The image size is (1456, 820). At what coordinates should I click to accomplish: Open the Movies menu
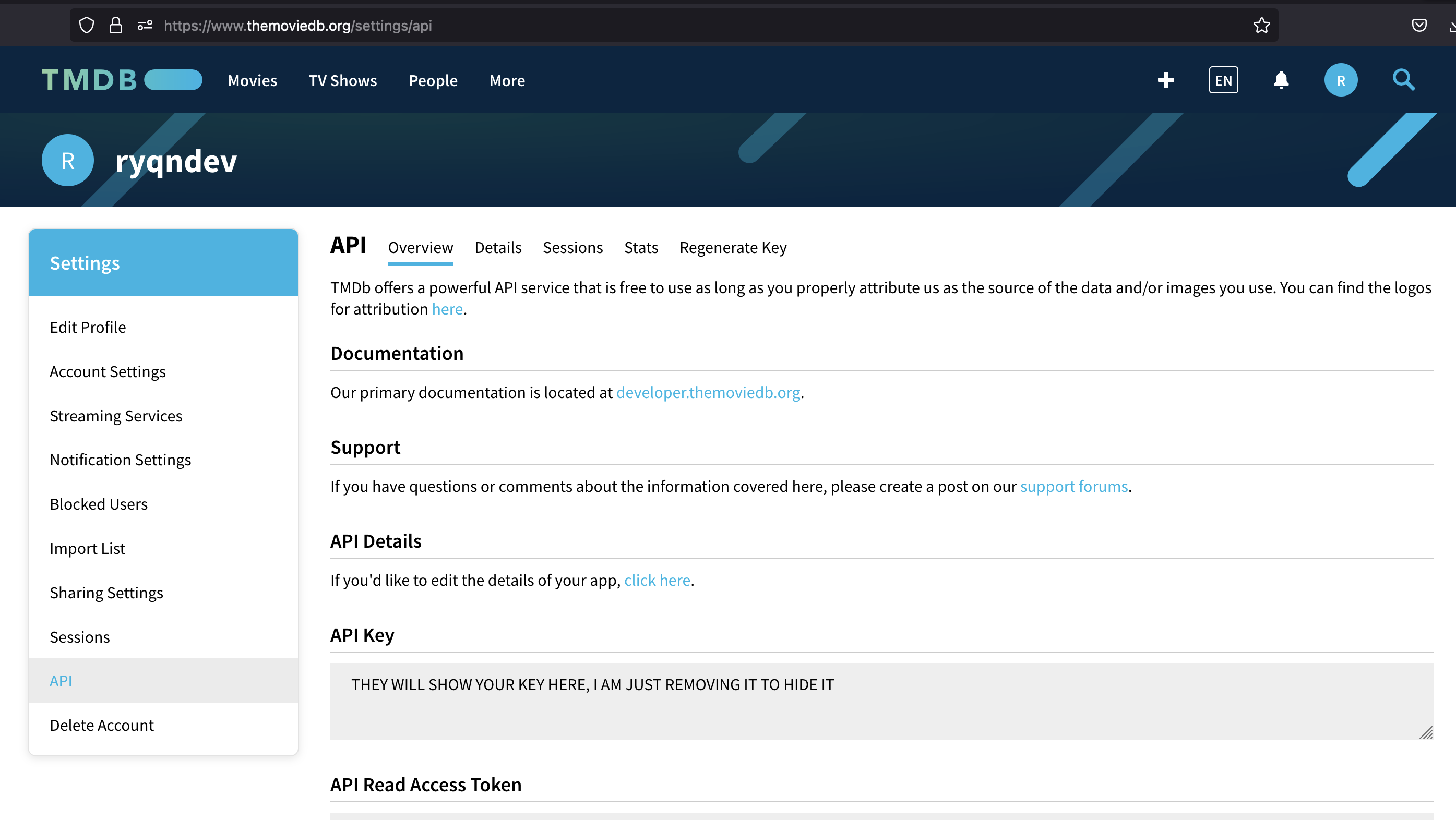(x=252, y=80)
